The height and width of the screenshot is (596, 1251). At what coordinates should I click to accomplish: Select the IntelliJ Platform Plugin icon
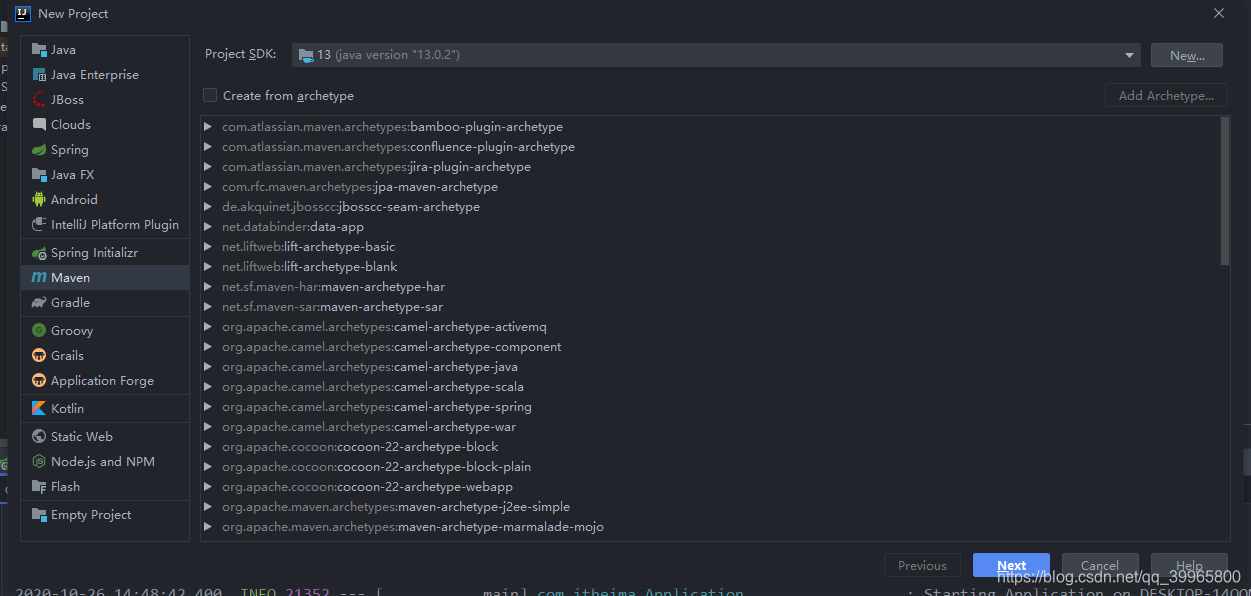pyautogui.click(x=39, y=225)
